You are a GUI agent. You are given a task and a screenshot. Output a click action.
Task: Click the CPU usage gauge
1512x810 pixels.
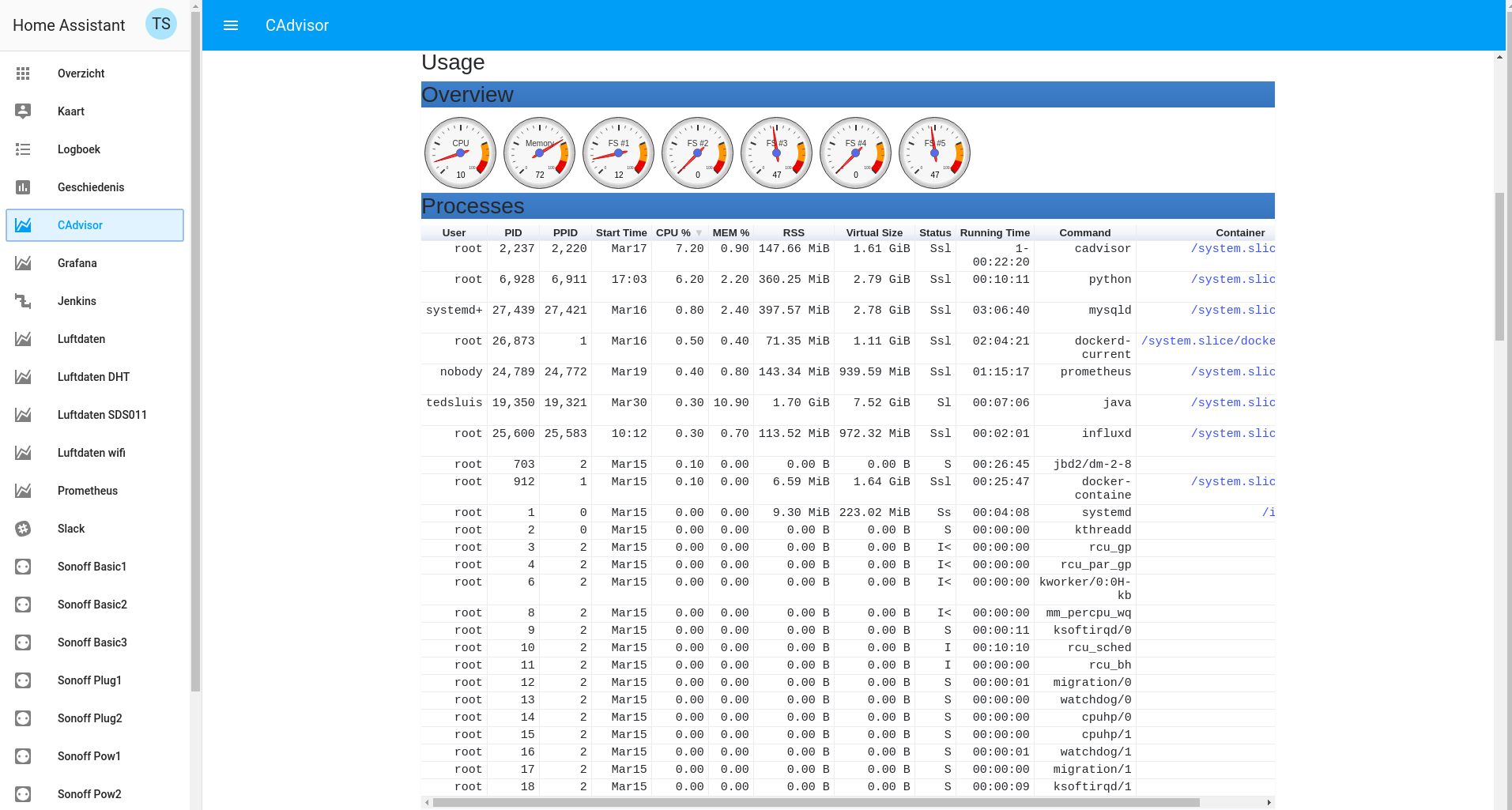coord(460,153)
